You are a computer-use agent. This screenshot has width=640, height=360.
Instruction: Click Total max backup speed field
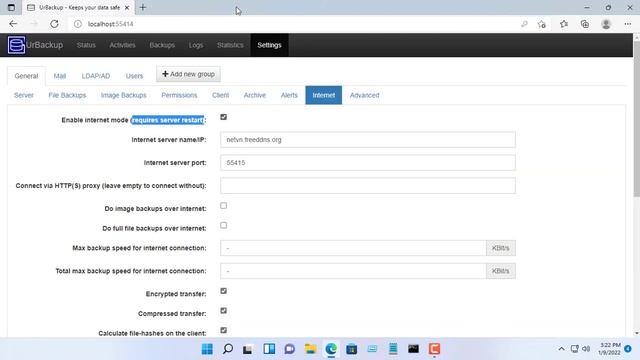(353, 271)
